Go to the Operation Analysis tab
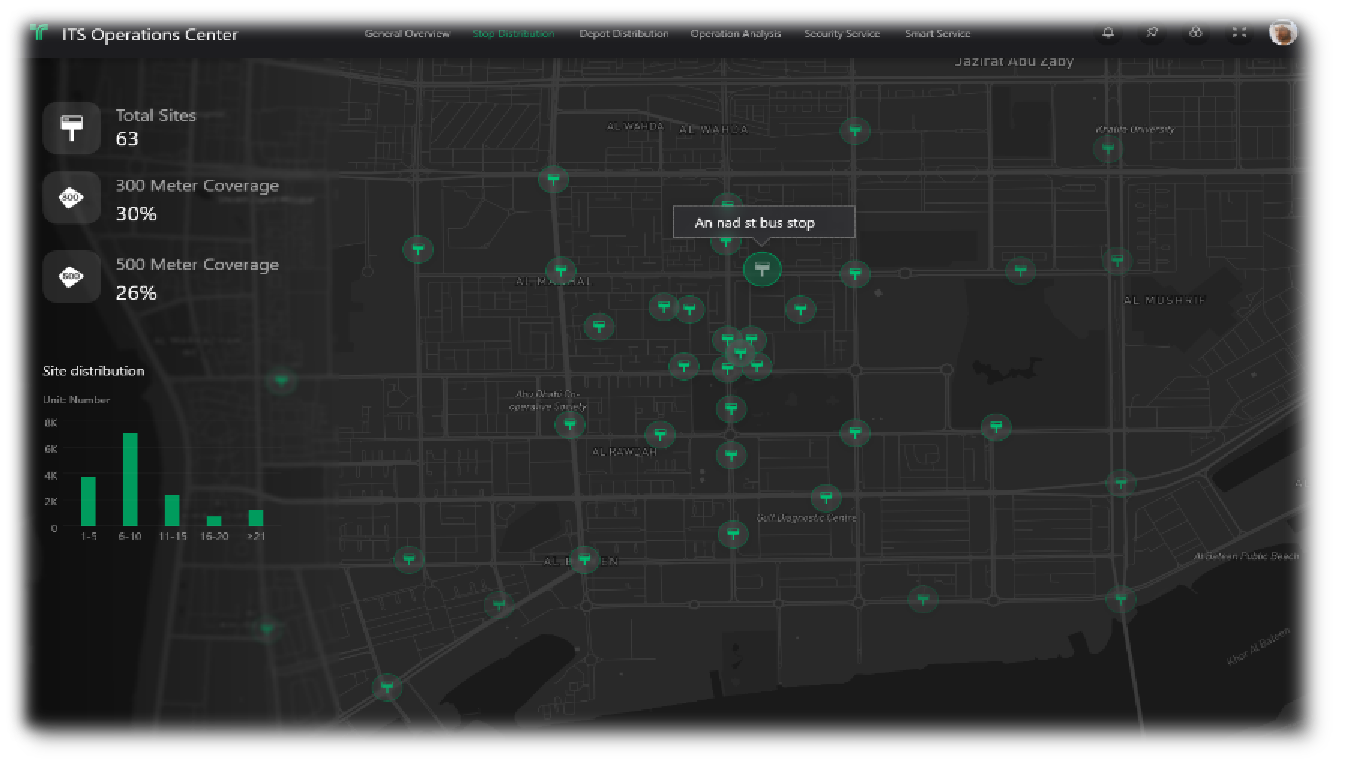The width and height of the screenshot is (1345, 772). (736, 34)
